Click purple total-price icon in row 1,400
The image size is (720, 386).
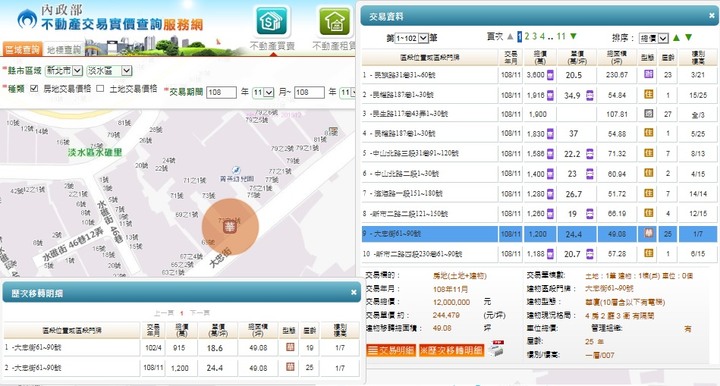[550, 173]
